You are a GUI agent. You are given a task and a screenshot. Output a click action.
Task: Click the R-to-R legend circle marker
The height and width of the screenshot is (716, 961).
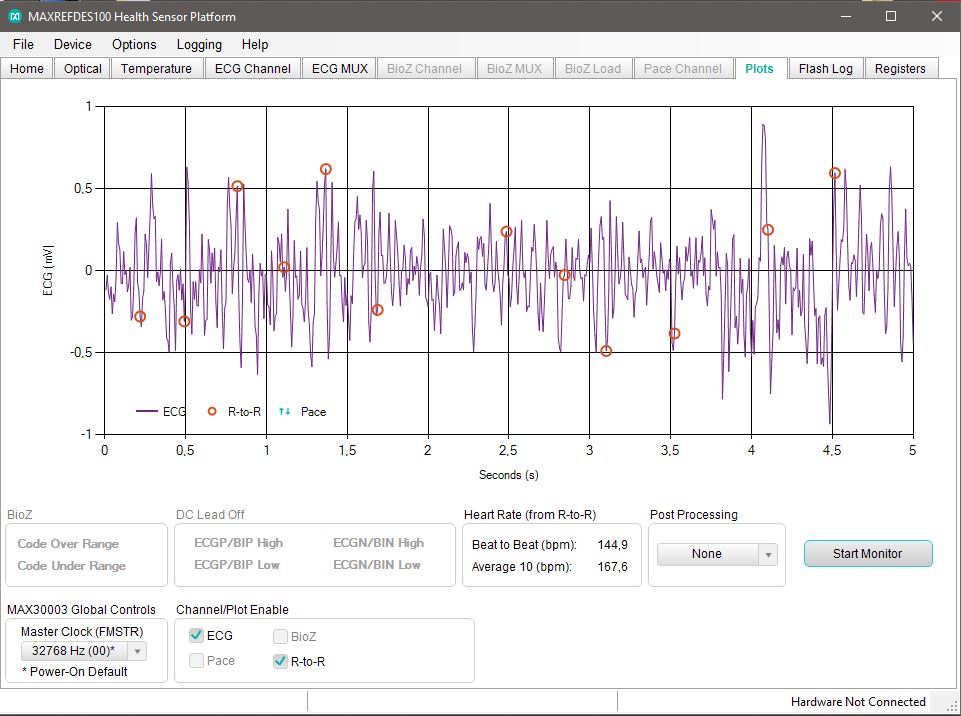point(211,411)
